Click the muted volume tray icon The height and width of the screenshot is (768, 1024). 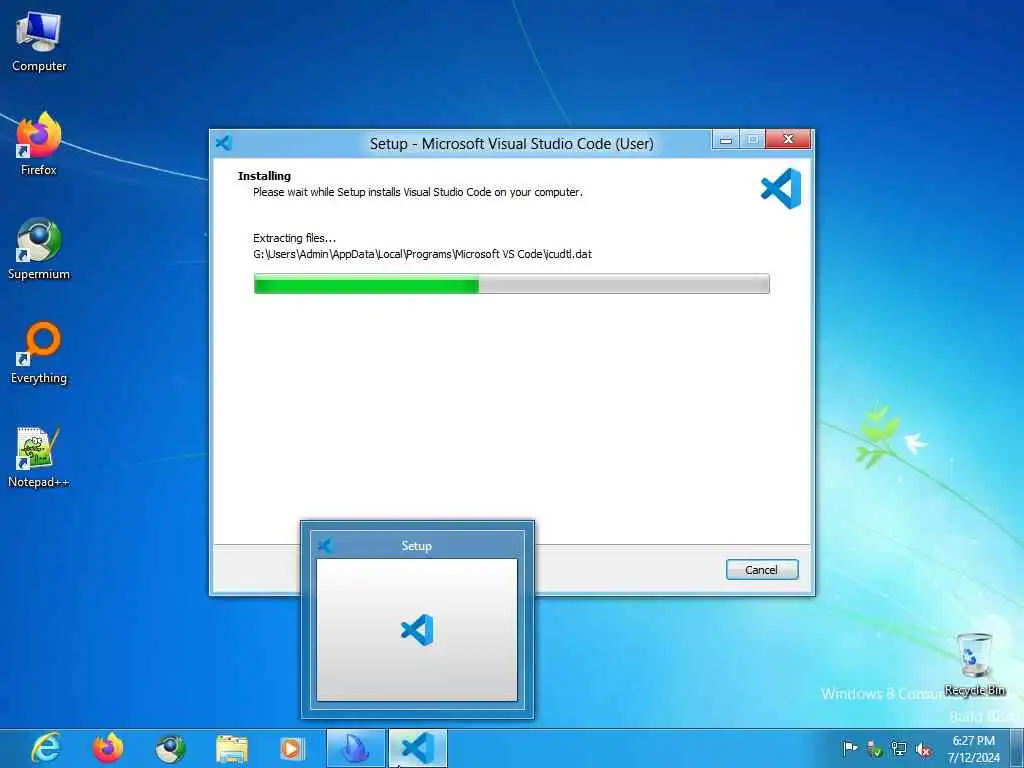coord(923,749)
